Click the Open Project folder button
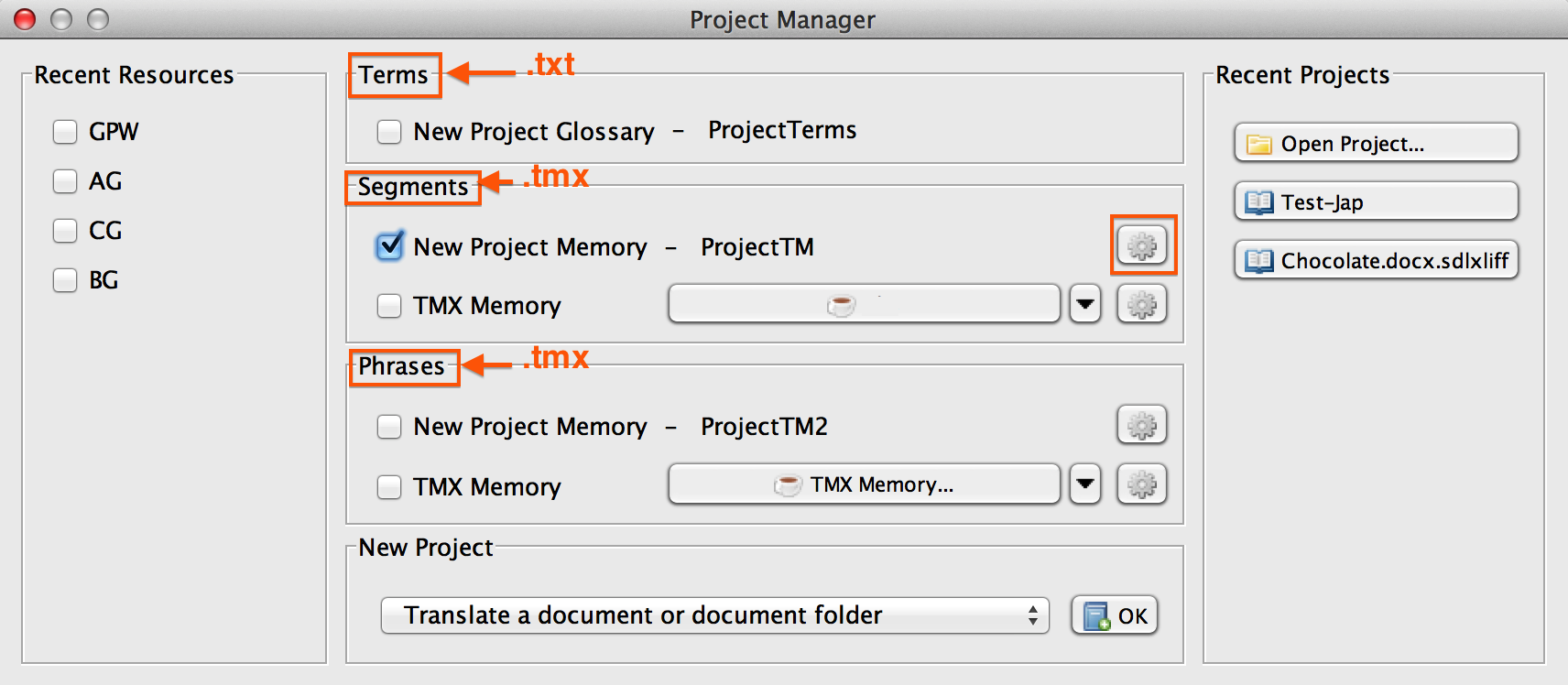This screenshot has width=1568, height=685. (x=1376, y=143)
